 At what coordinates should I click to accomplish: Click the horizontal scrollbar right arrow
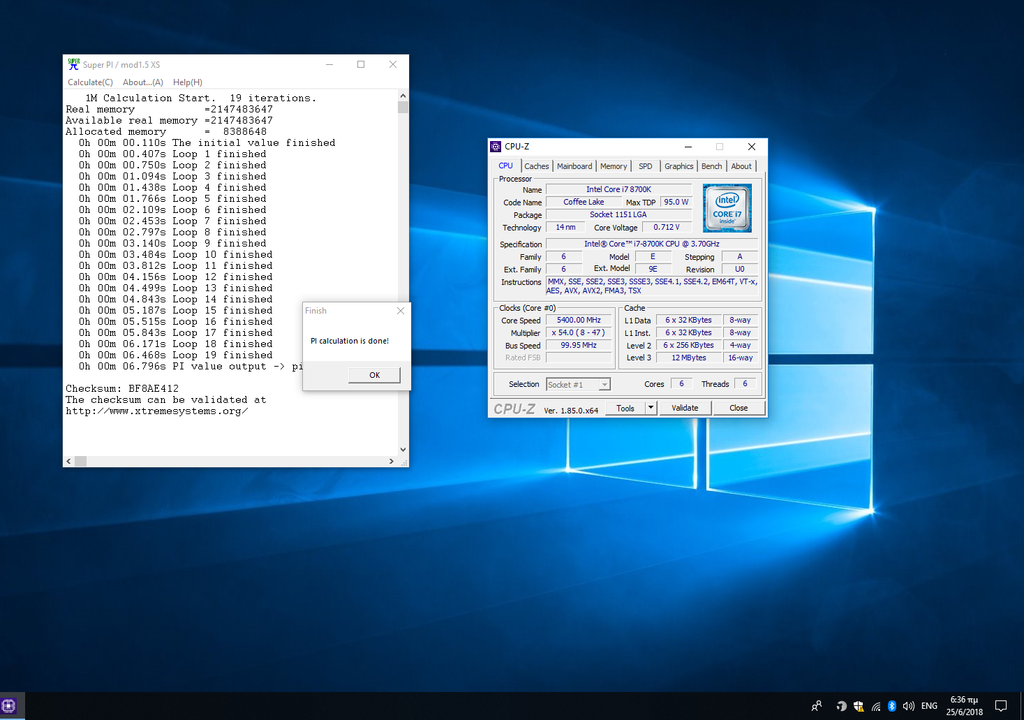pos(392,461)
